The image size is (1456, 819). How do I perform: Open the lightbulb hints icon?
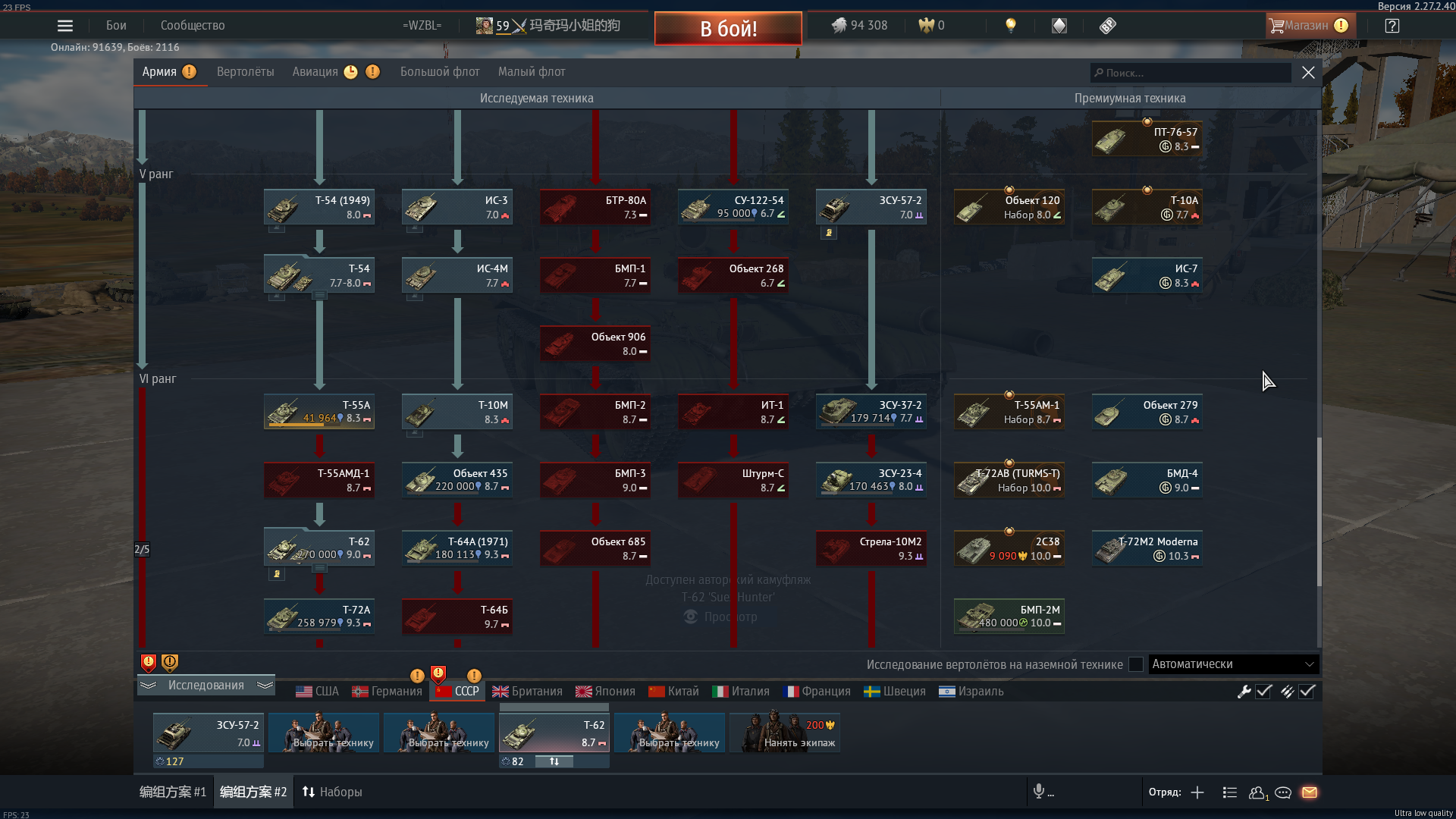click(x=1010, y=26)
